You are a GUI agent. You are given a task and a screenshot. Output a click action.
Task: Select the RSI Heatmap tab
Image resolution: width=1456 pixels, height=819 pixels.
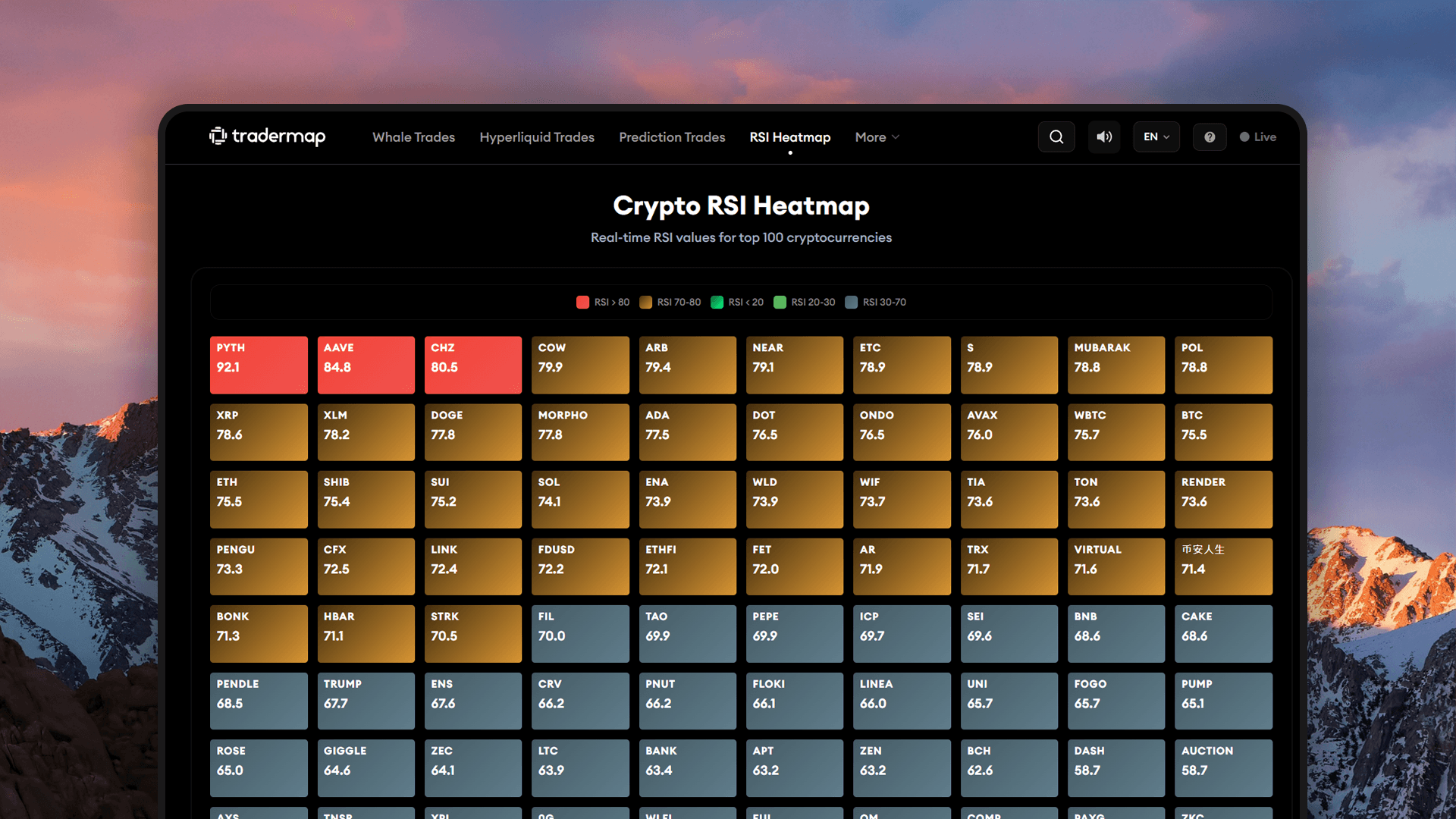click(x=789, y=136)
